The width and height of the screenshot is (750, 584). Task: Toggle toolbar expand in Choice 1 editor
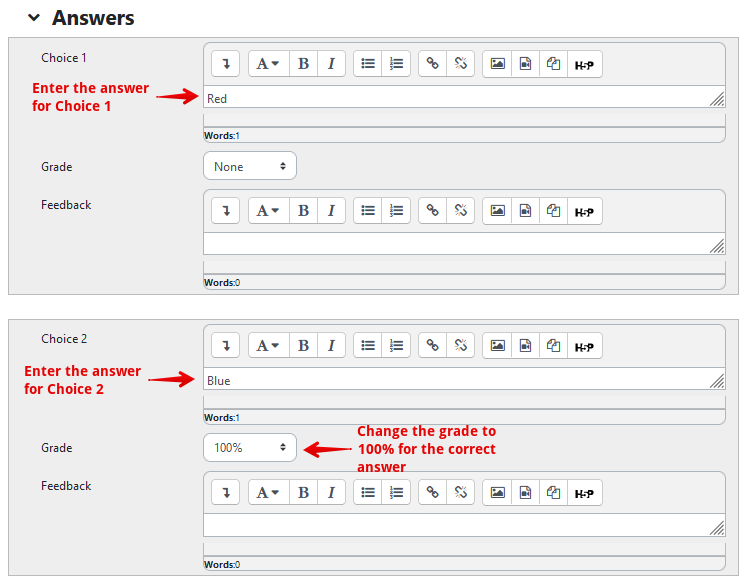tap(226, 64)
